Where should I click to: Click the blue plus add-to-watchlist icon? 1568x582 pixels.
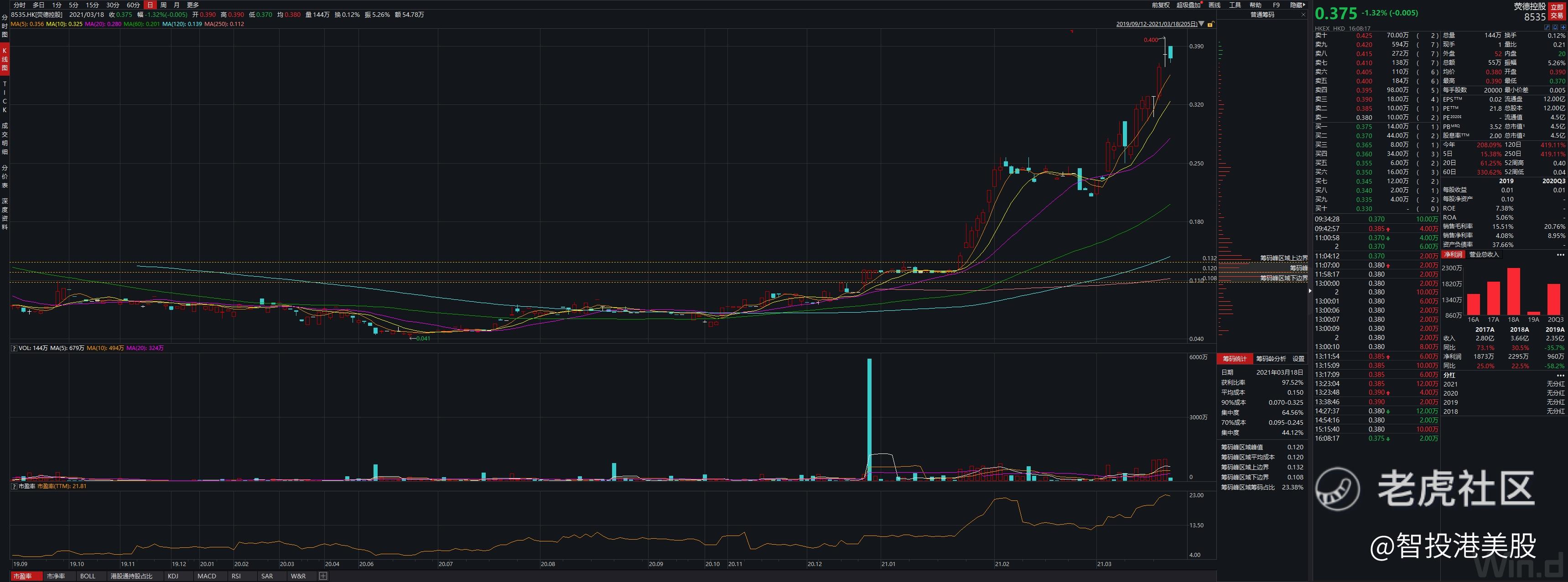[x=1563, y=27]
